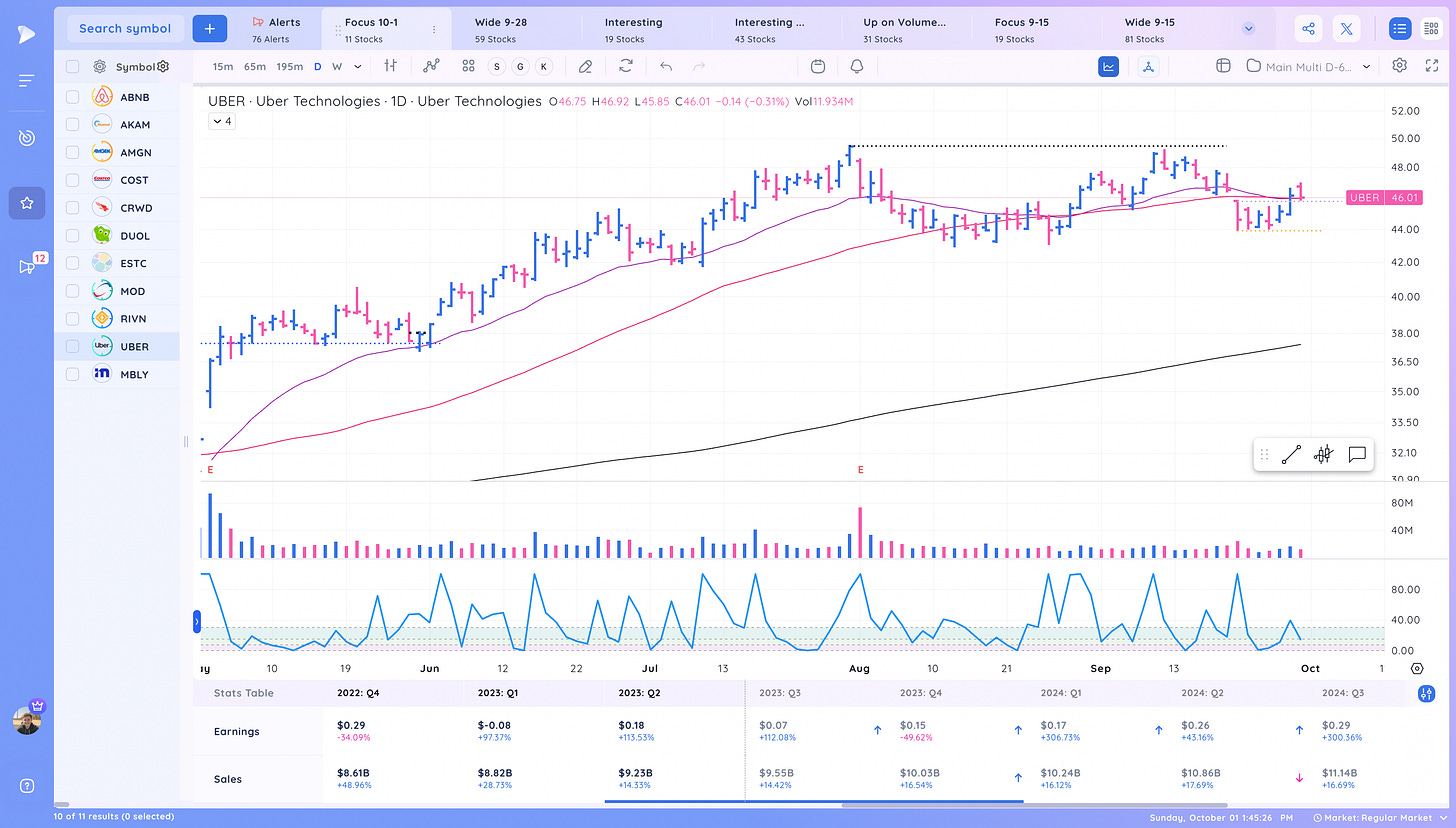Toggle the G circle button
1456x828 pixels.
click(x=520, y=67)
